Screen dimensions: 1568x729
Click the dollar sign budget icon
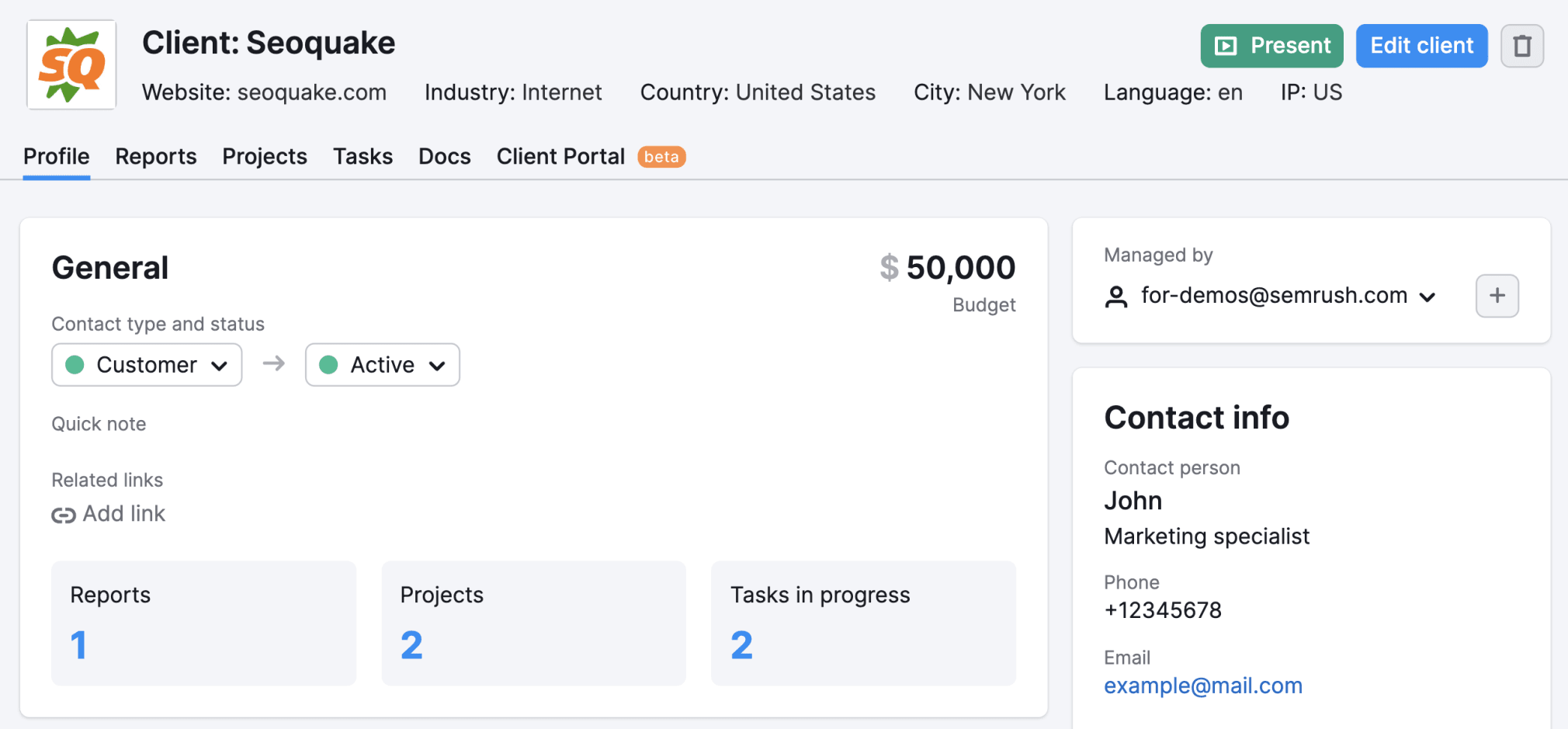(x=889, y=268)
